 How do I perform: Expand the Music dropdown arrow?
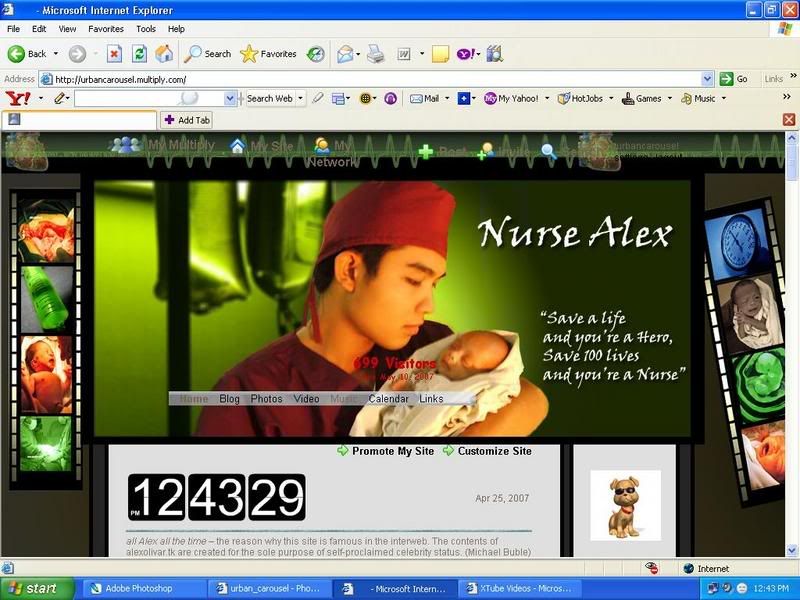tap(723, 98)
